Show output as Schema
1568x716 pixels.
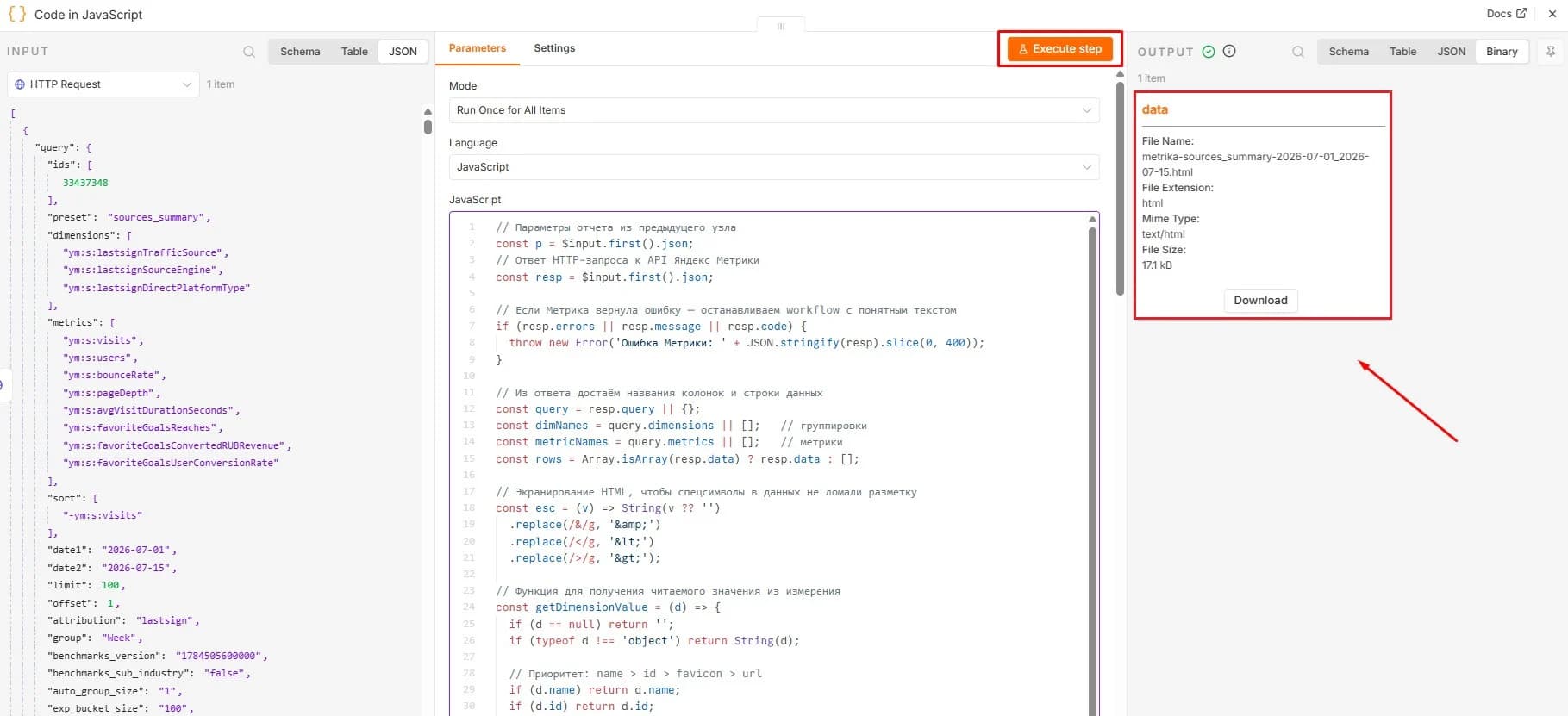pos(1349,52)
